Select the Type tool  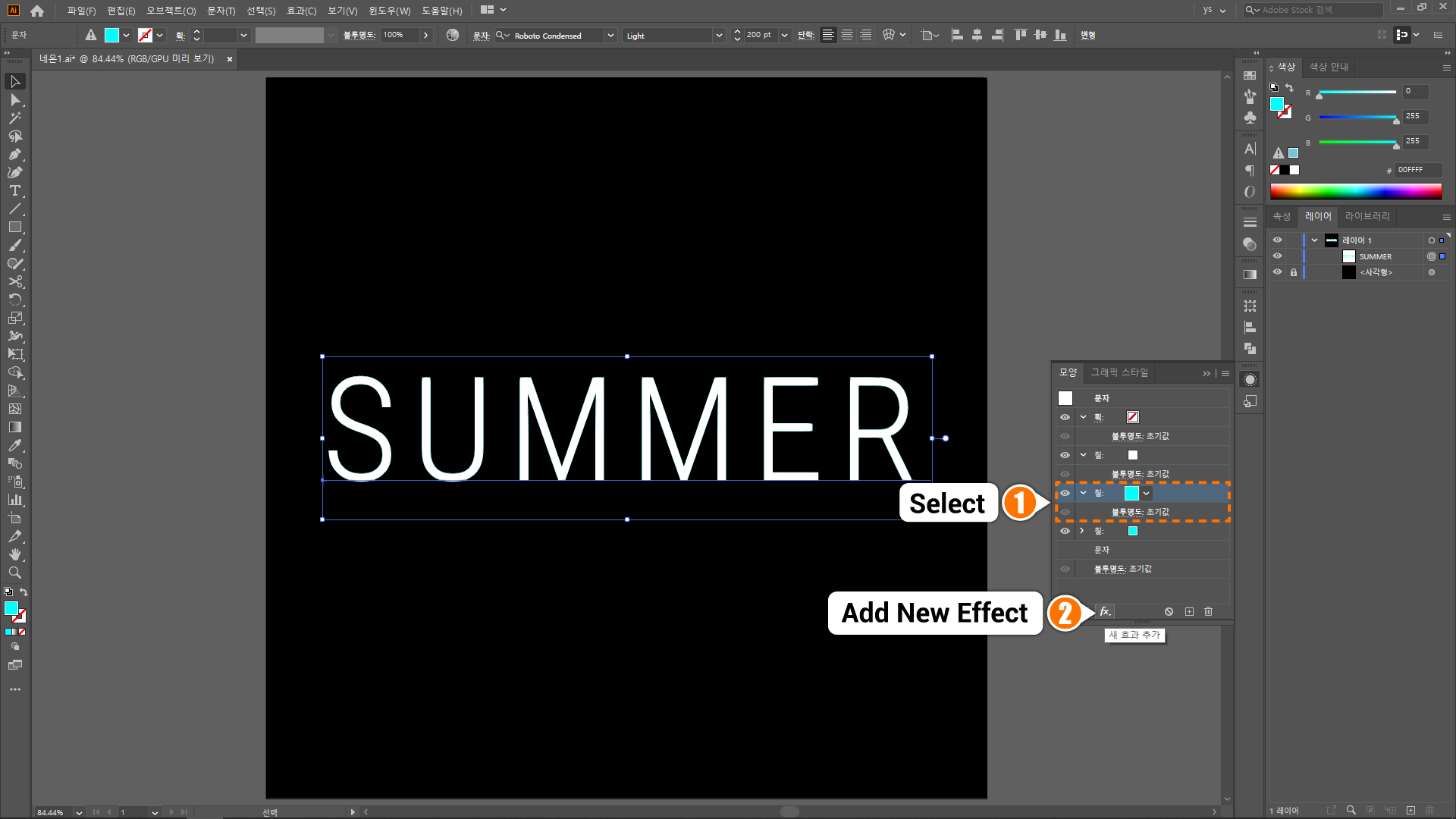tap(14, 191)
